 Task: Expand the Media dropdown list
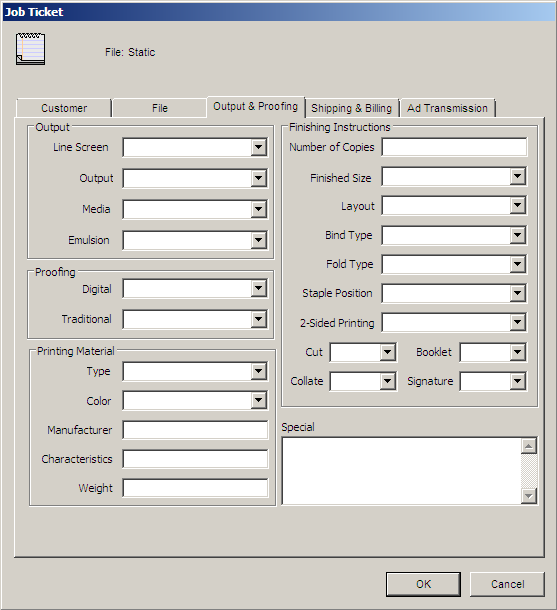(x=258, y=209)
